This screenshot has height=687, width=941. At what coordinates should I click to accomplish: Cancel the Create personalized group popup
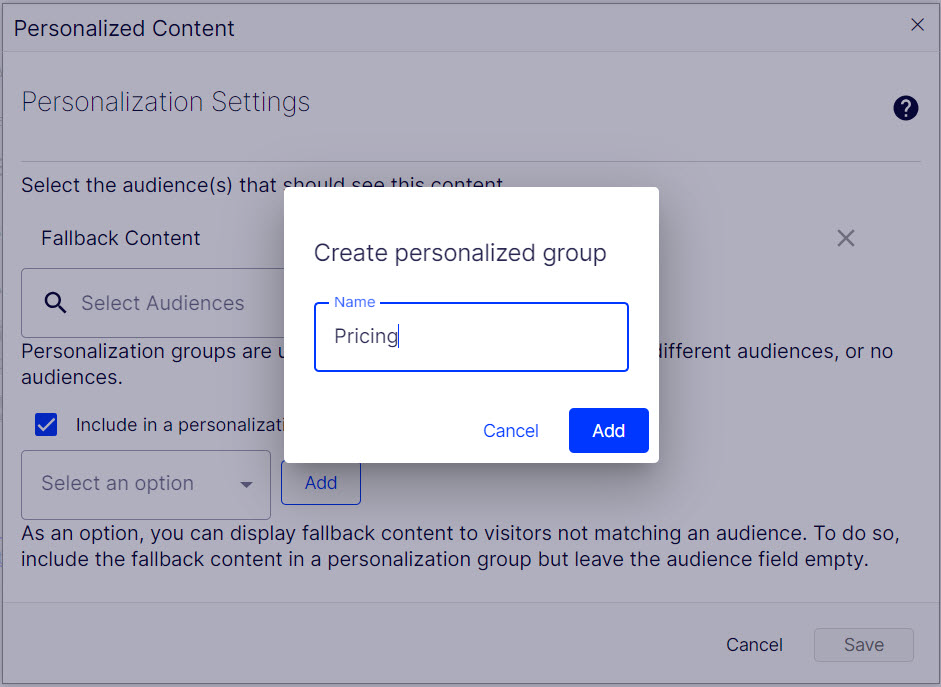[x=511, y=430]
